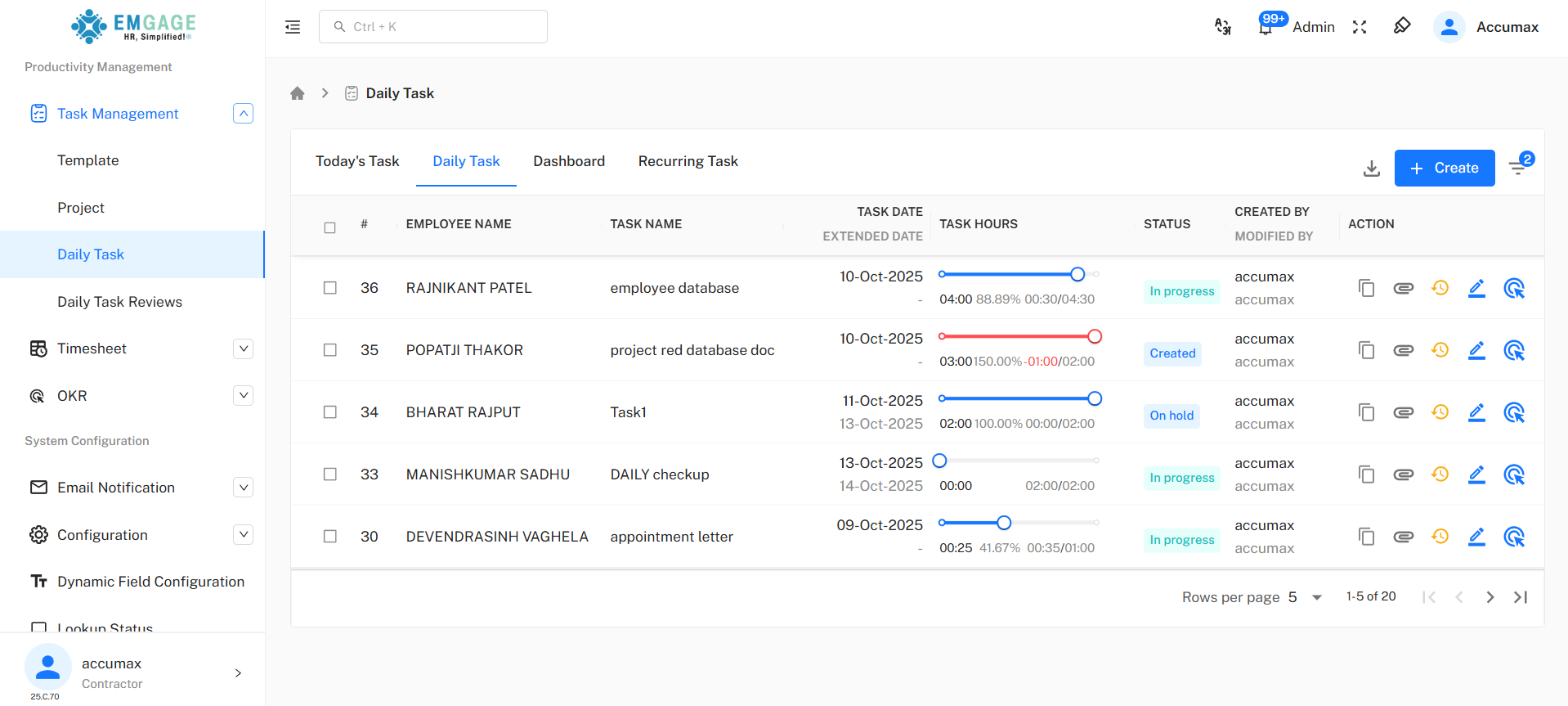Collapse the Task Management section
The width and height of the screenshot is (1568, 706).
[x=243, y=114]
